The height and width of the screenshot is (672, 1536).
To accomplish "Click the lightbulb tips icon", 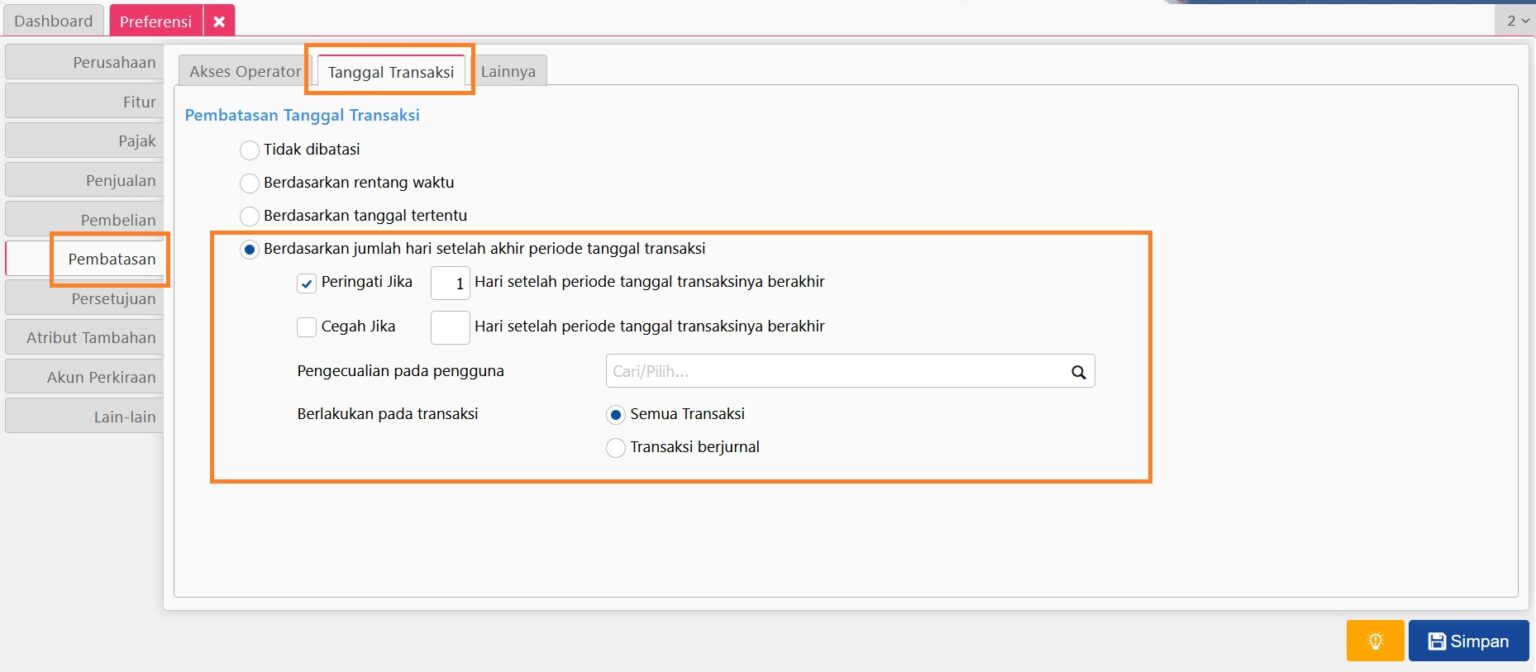I will click(1374, 640).
